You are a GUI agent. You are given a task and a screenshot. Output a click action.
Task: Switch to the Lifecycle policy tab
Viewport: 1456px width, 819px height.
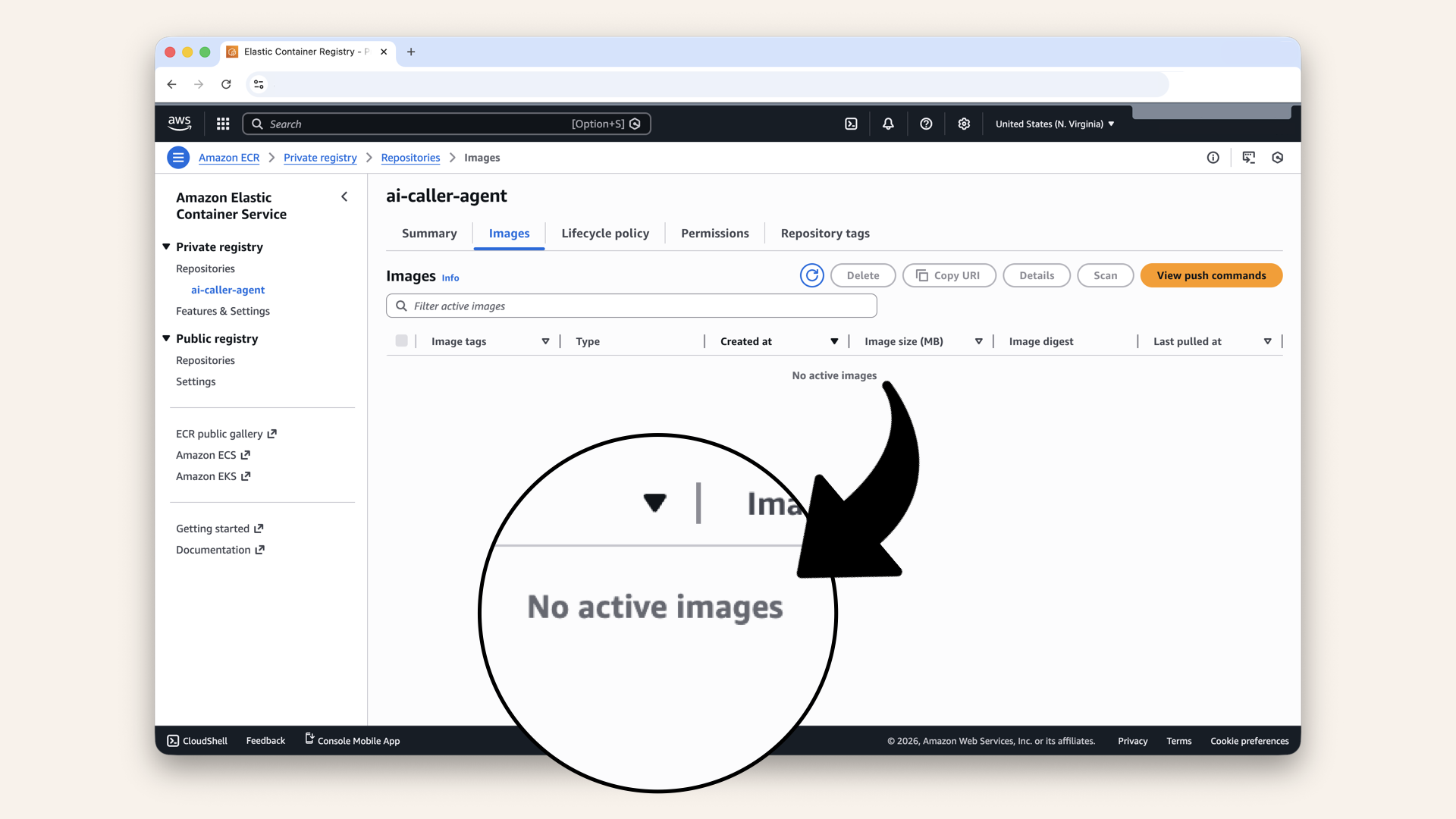[x=604, y=234]
